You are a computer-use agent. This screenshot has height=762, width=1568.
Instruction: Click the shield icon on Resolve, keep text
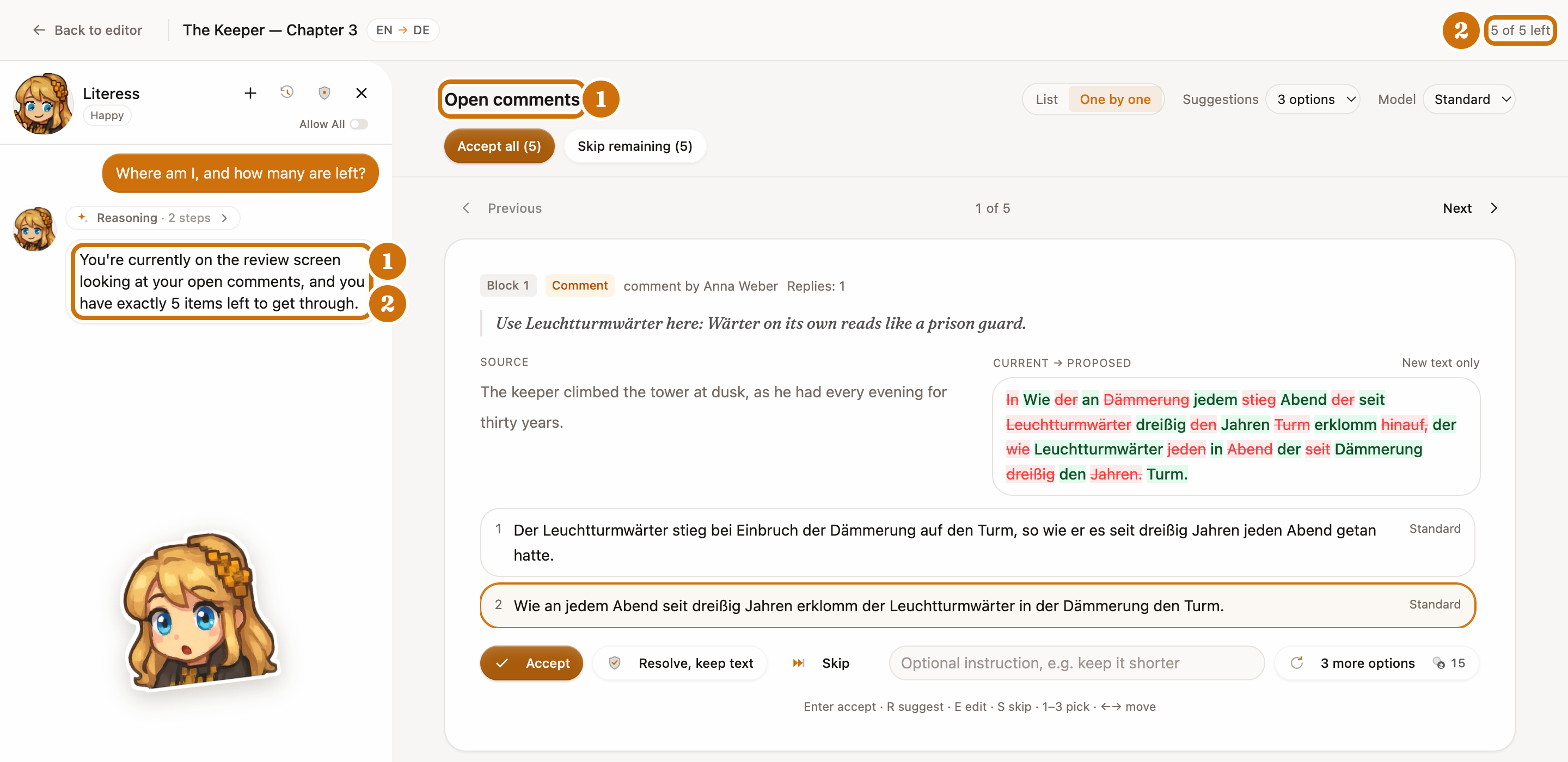pos(615,663)
